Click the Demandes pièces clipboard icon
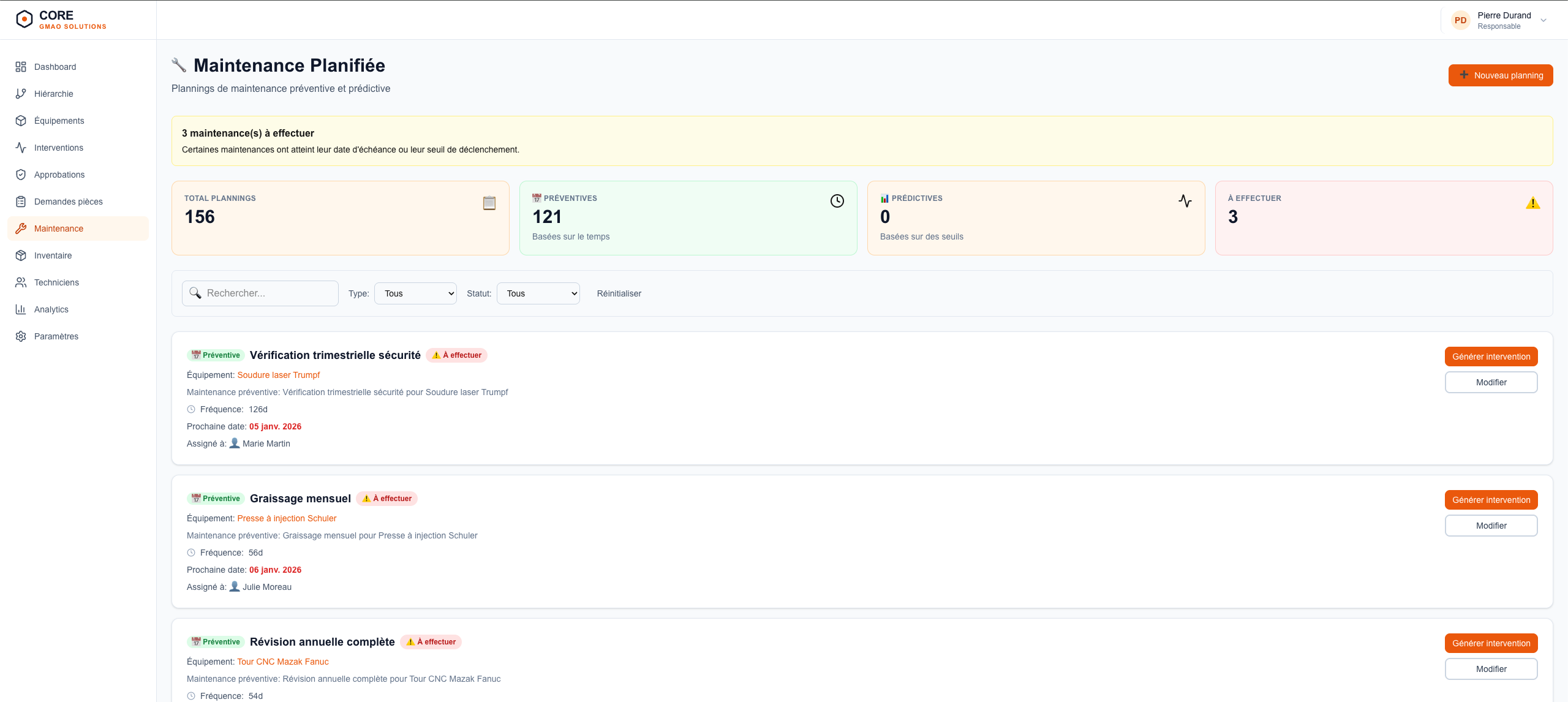 (21, 202)
